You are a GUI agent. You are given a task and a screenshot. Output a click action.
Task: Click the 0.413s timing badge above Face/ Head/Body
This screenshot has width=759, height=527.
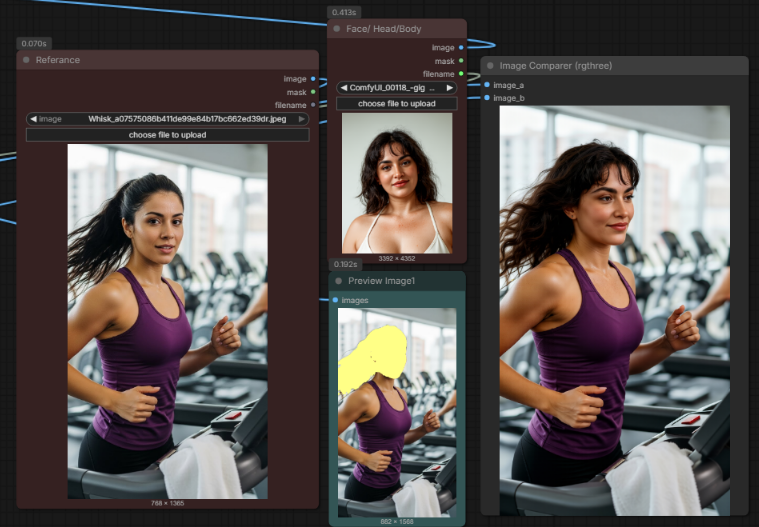click(344, 12)
